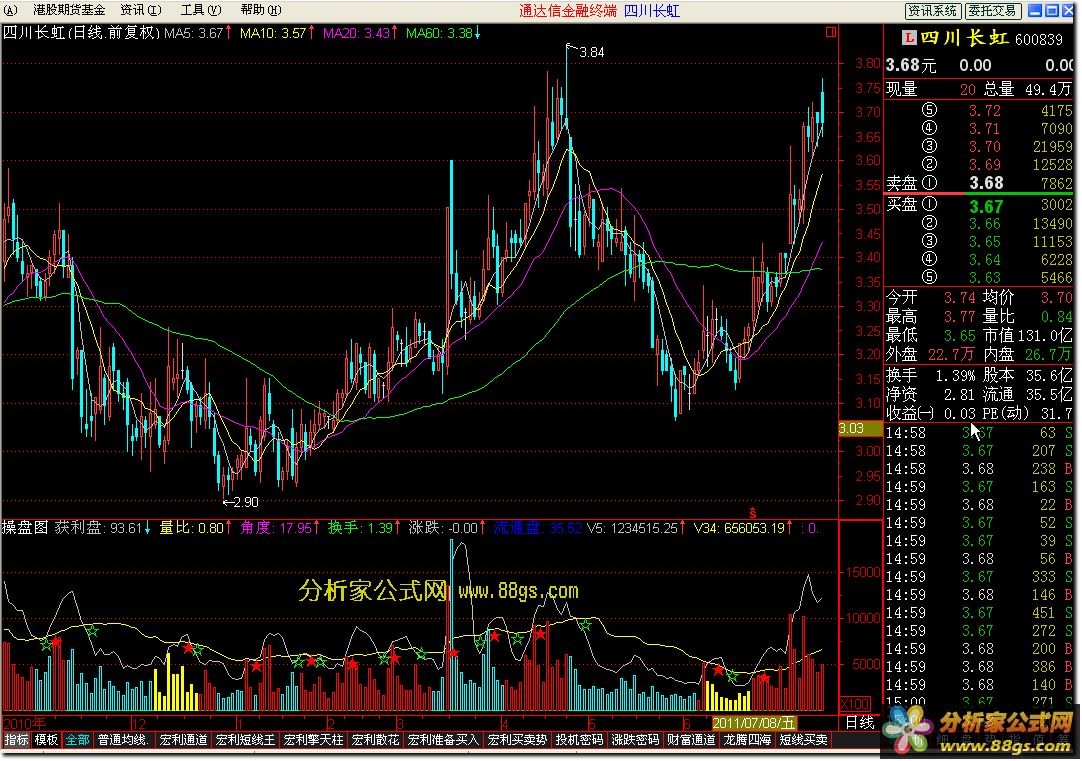Select the 指标 tab

(x=17, y=740)
